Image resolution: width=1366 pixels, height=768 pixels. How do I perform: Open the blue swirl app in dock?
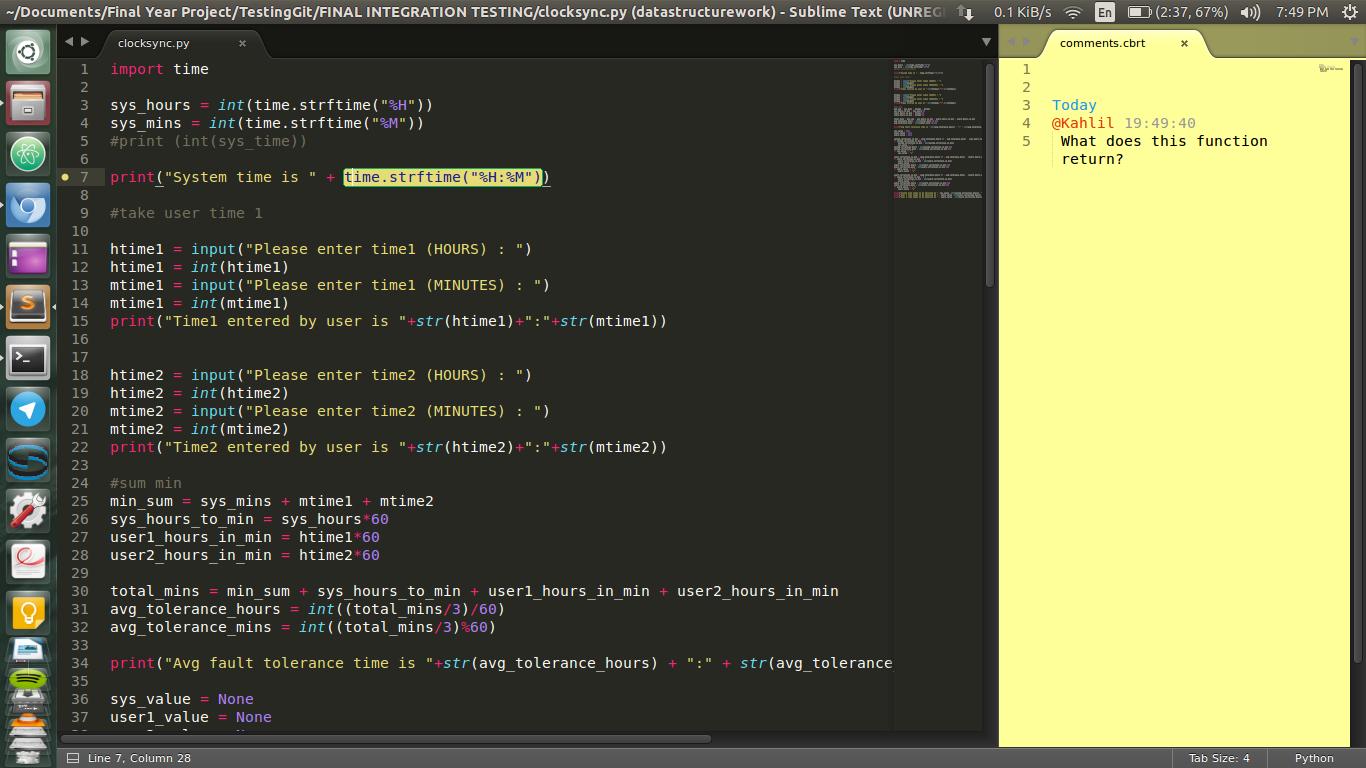(28, 461)
